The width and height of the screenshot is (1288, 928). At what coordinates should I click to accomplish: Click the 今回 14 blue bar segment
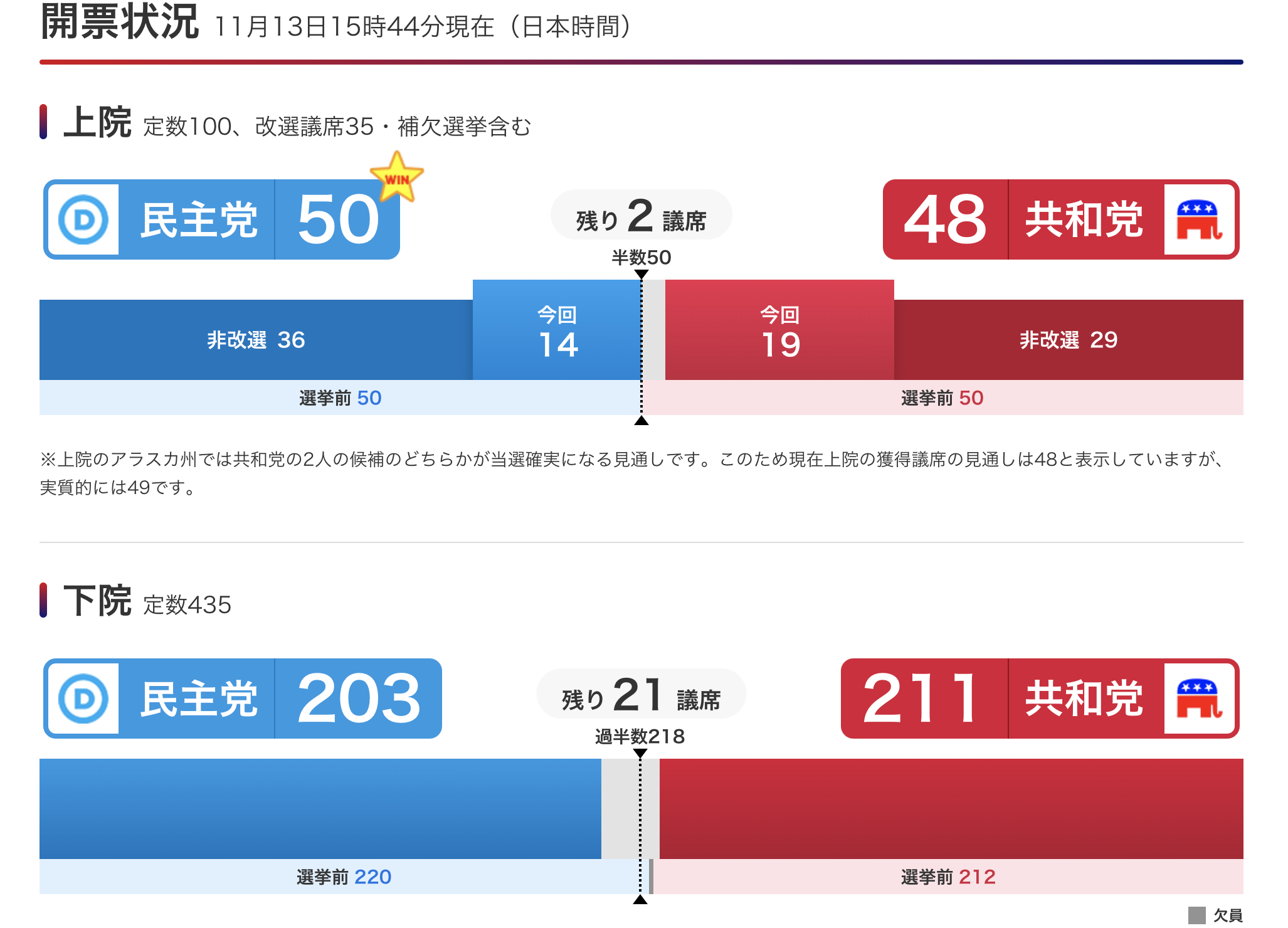coord(557,331)
